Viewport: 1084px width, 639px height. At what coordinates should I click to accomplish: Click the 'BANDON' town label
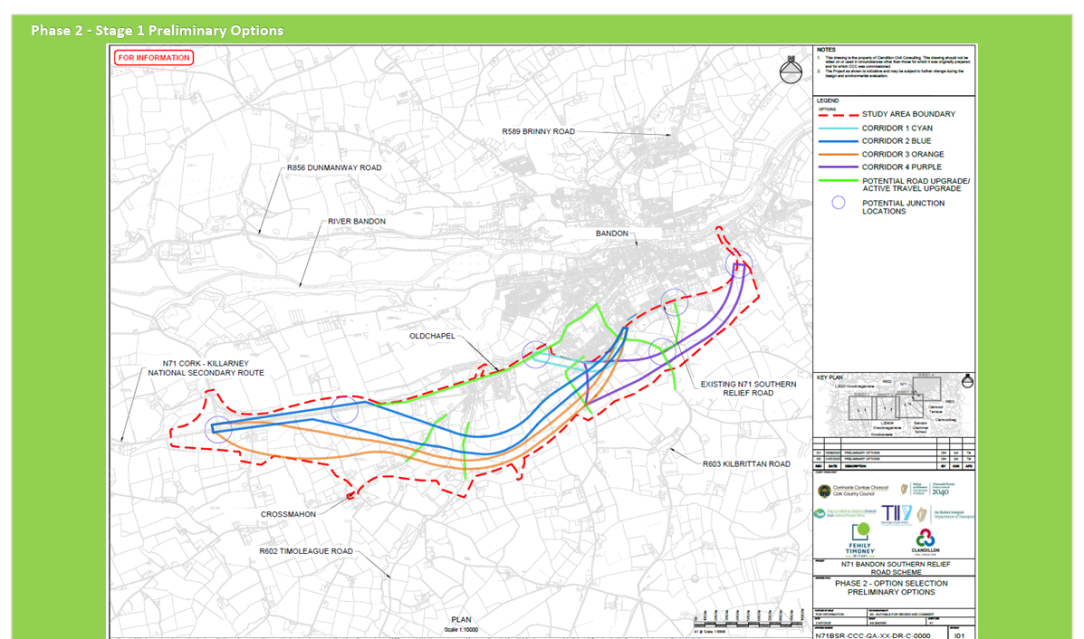click(x=612, y=234)
